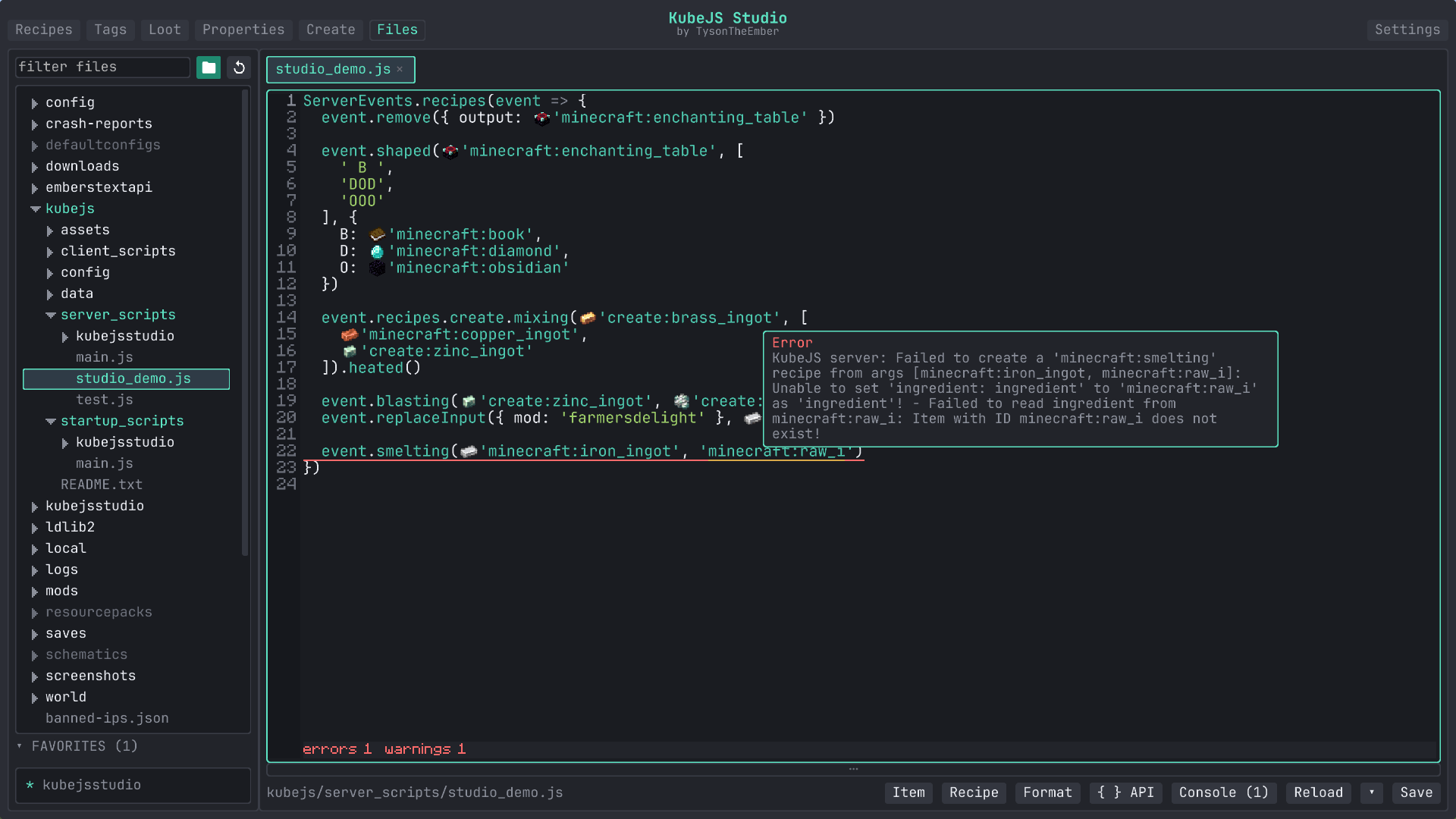
Task: Refresh the file tree with reload icon
Action: click(x=239, y=67)
